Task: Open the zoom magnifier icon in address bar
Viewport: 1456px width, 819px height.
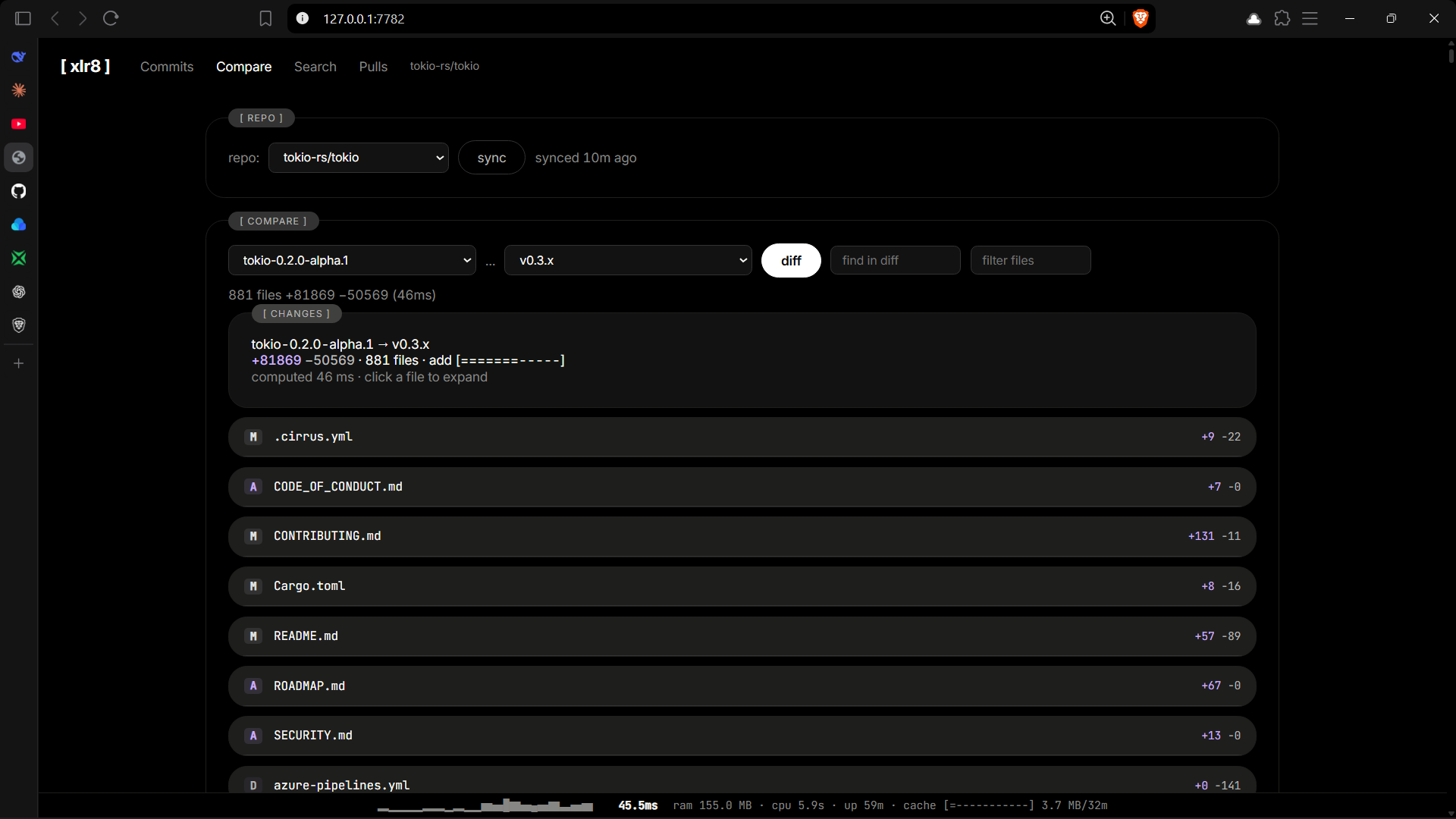Action: (1108, 18)
